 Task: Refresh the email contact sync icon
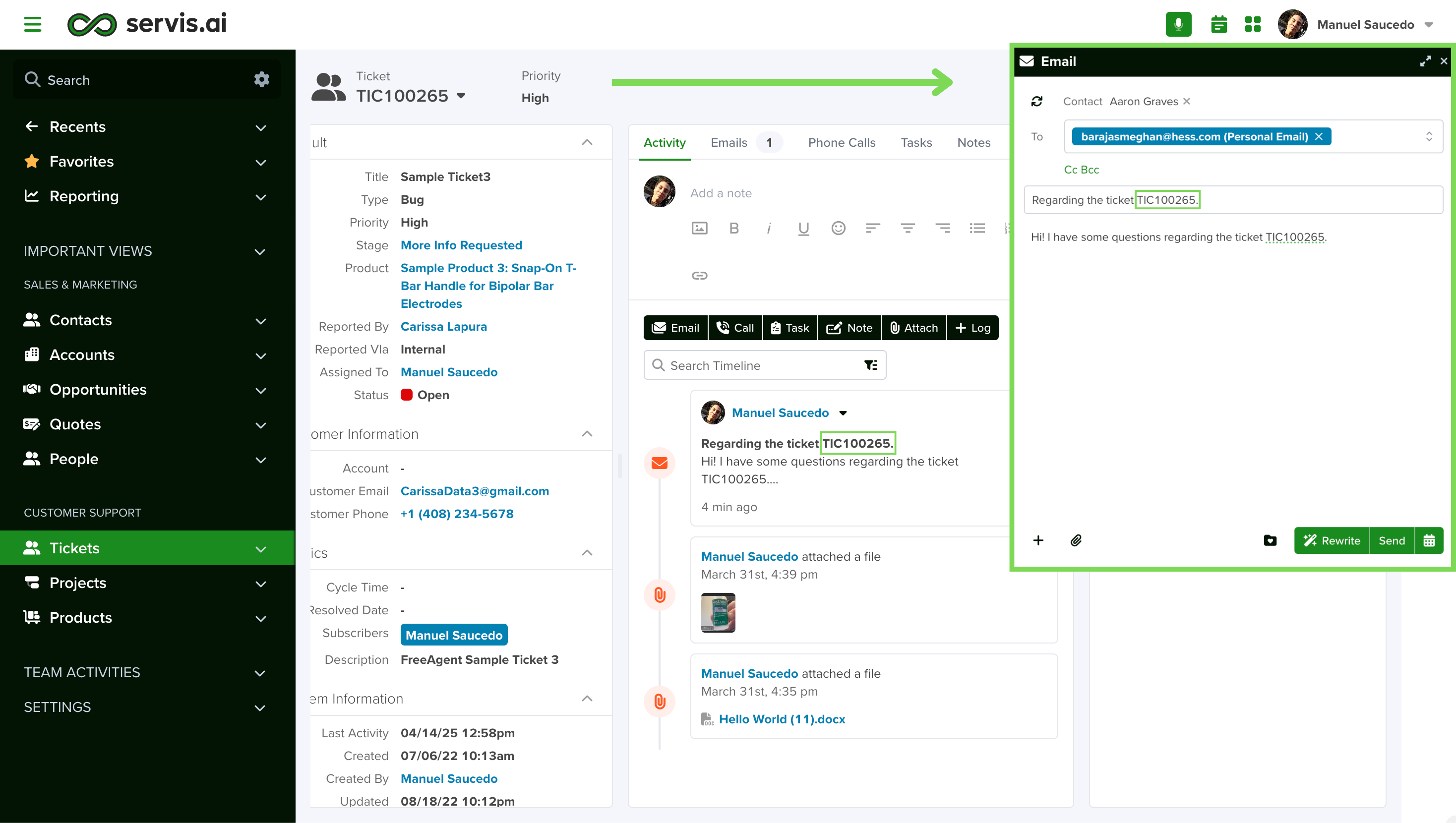1036,101
